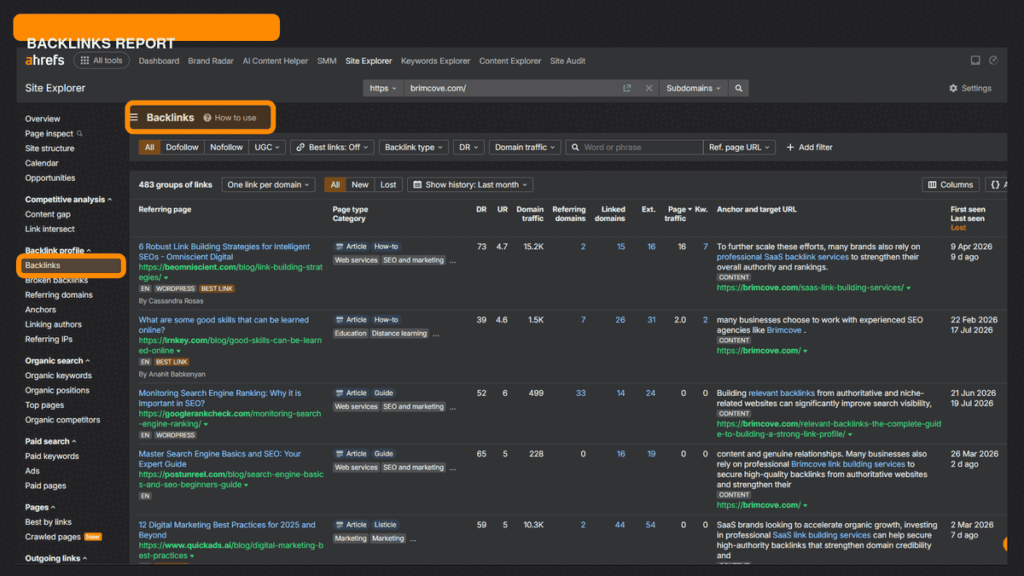
Task: Toggle the Backlinks hamburger menu icon
Action: 134,118
